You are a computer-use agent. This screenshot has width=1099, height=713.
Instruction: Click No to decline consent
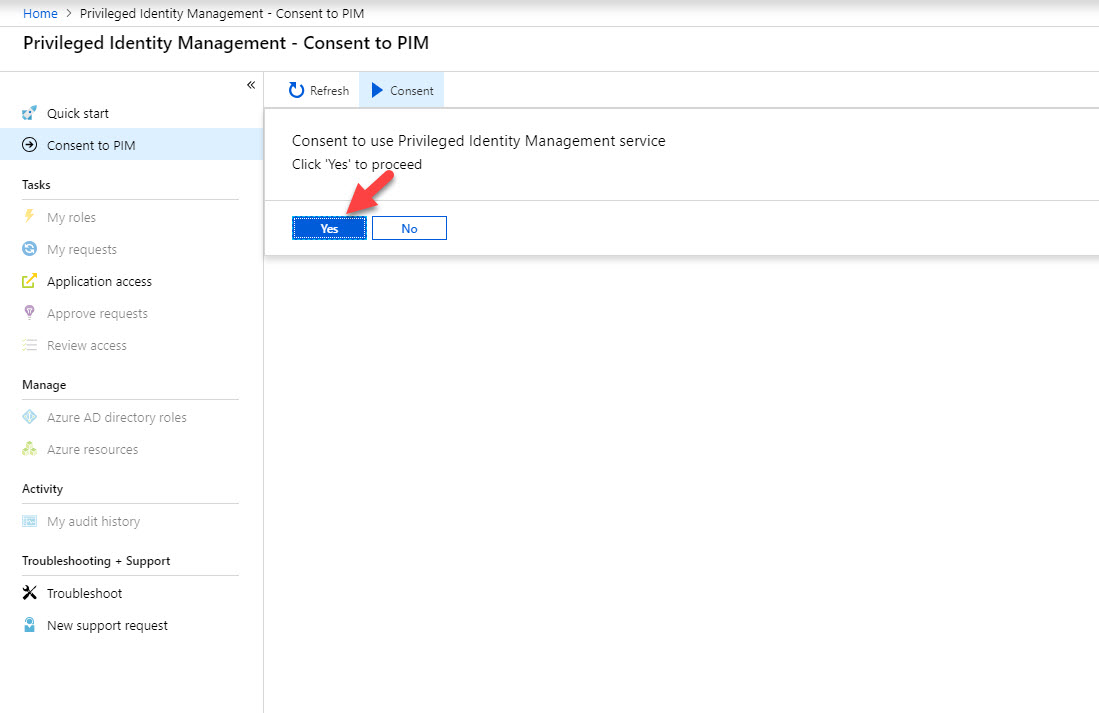click(409, 228)
